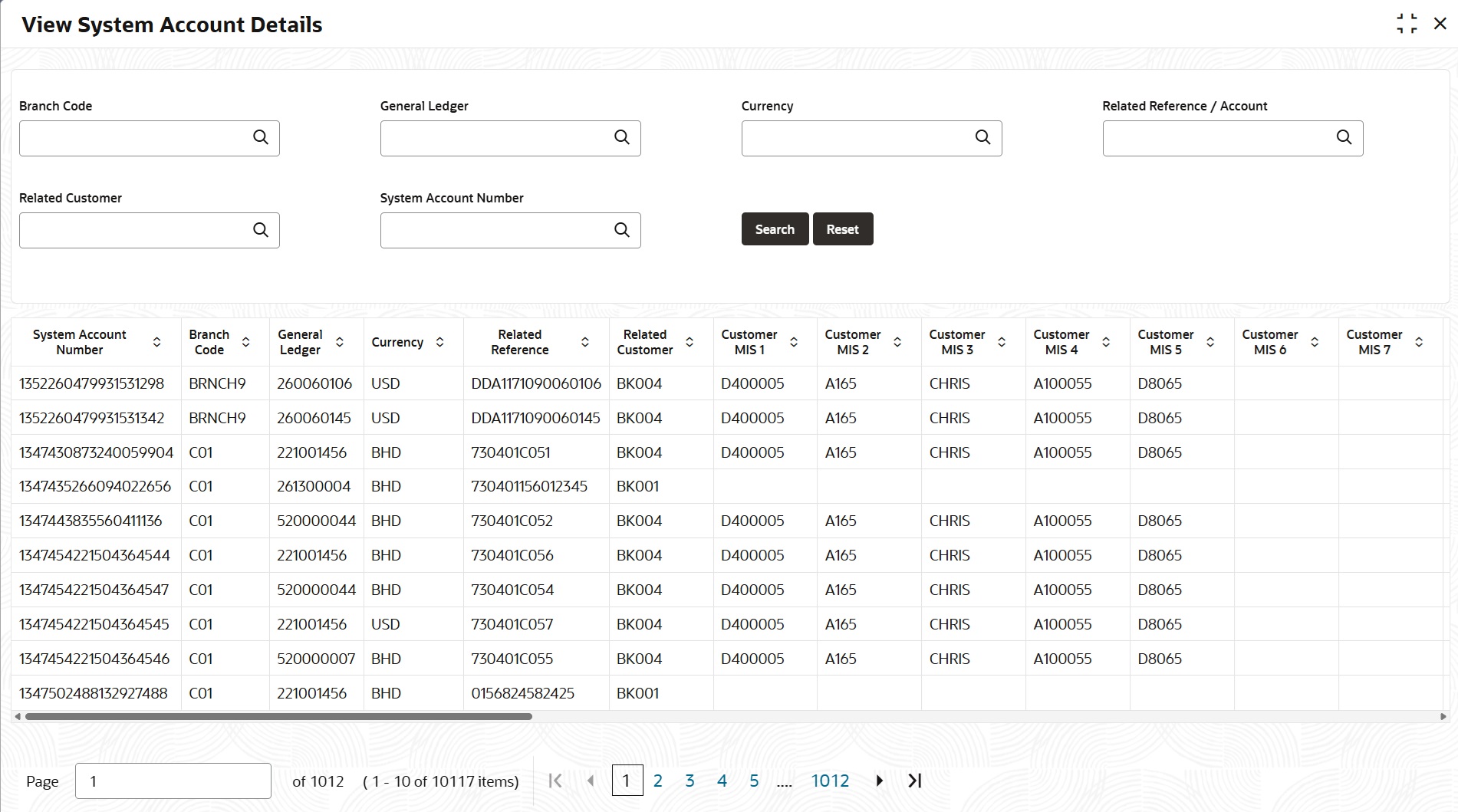The height and width of the screenshot is (812, 1458).
Task: Go to the previous page arrow
Action: pos(591,781)
